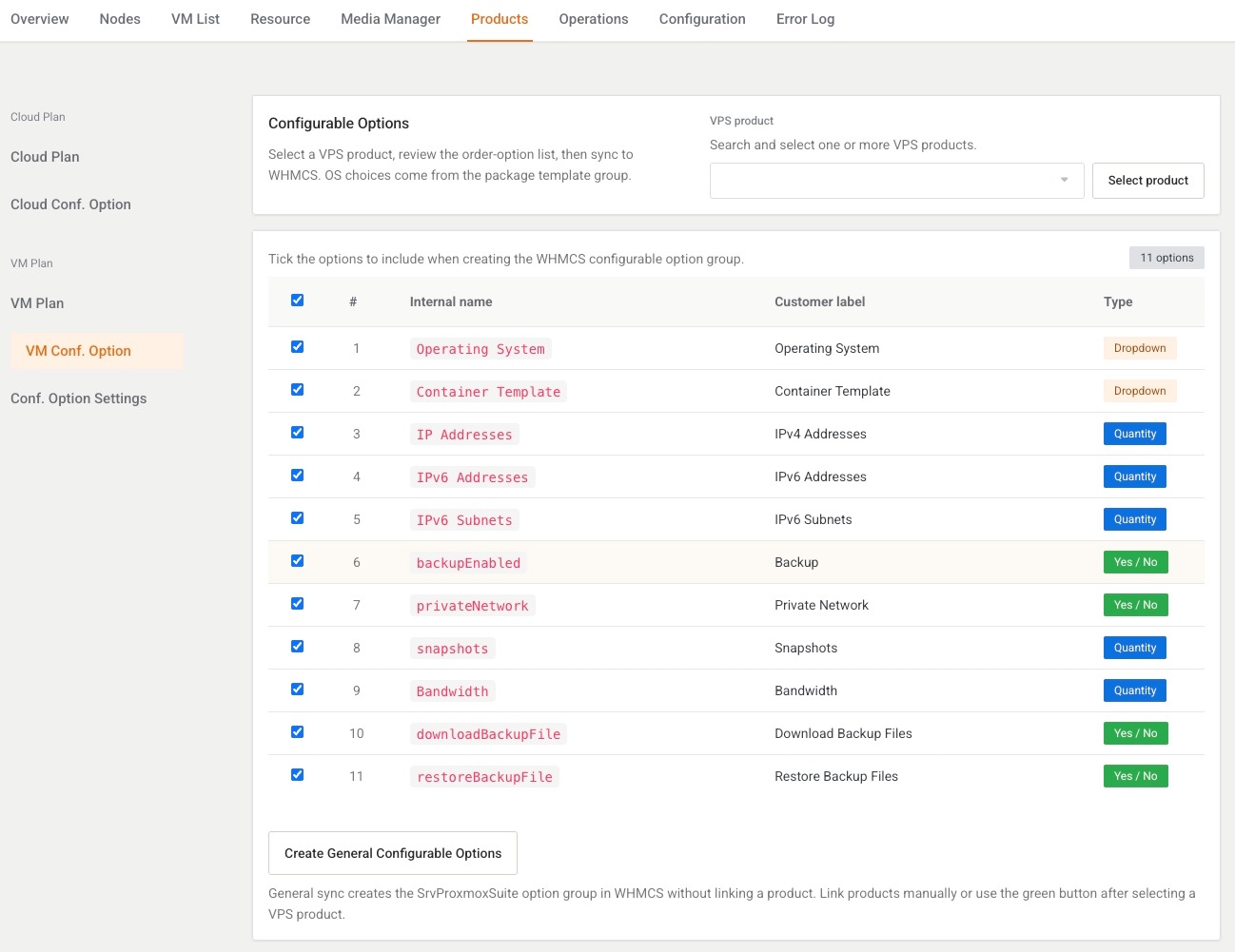1235x952 pixels.
Task: Click the Dropdown badge for Container Template
Action: click(1140, 391)
